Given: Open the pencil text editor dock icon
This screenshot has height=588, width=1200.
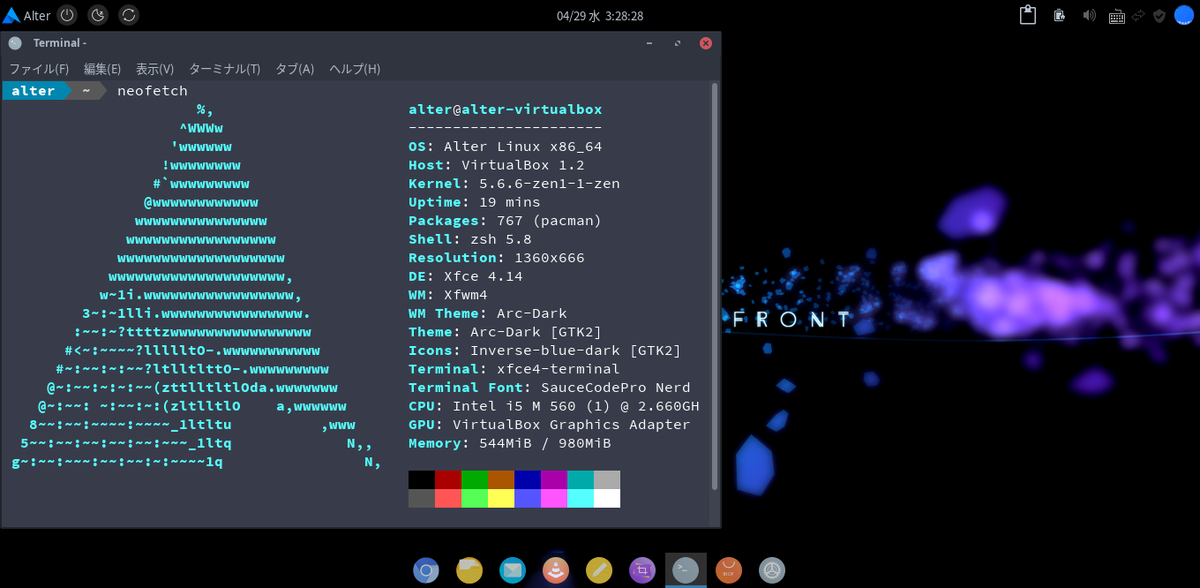Looking at the screenshot, I should pos(599,570).
